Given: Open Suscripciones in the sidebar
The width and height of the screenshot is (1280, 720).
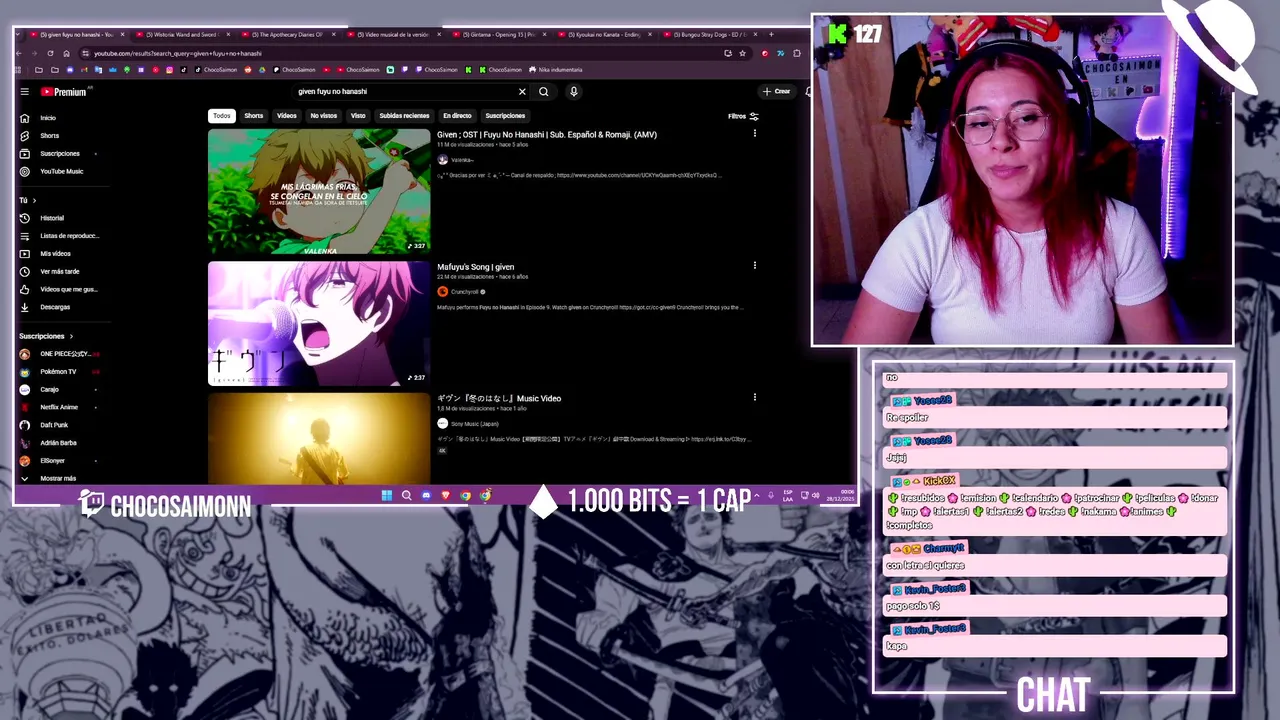Looking at the screenshot, I should tap(58, 154).
